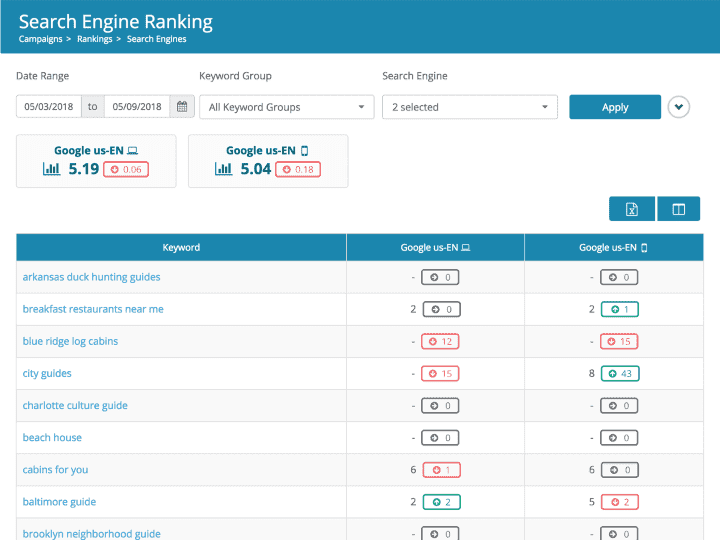Go to Campaigns in the breadcrumb
Image resolution: width=720 pixels, height=540 pixels.
click(x=41, y=39)
